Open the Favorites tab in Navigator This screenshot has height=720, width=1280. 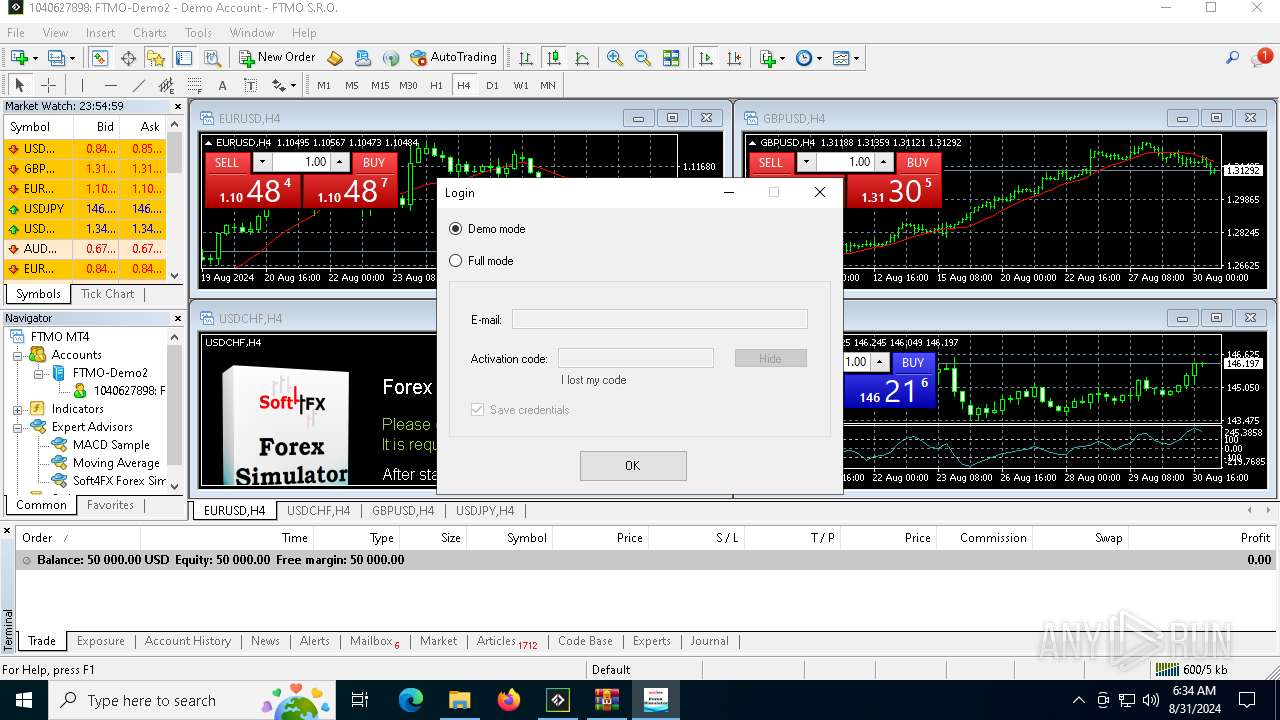[110, 505]
